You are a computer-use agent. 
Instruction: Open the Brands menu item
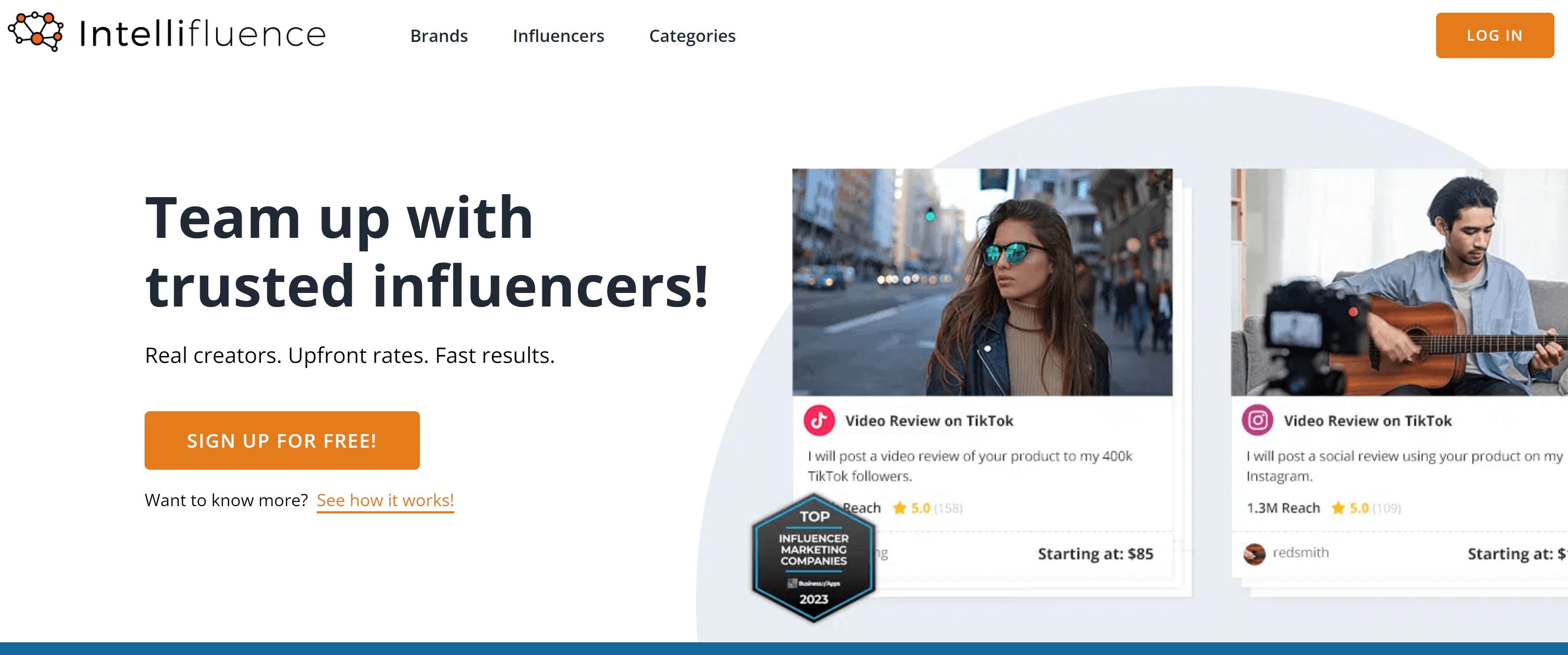[x=439, y=36]
